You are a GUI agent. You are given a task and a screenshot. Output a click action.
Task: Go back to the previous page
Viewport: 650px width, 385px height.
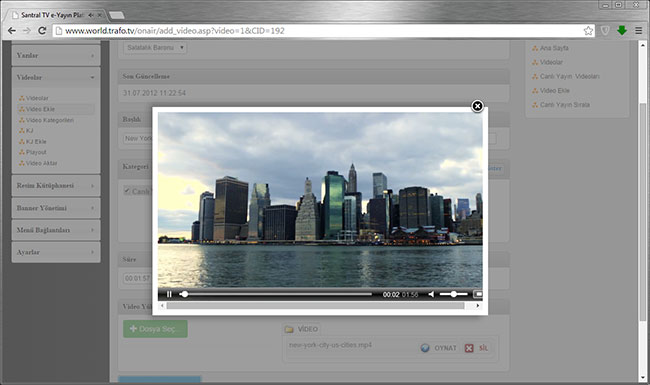12,31
